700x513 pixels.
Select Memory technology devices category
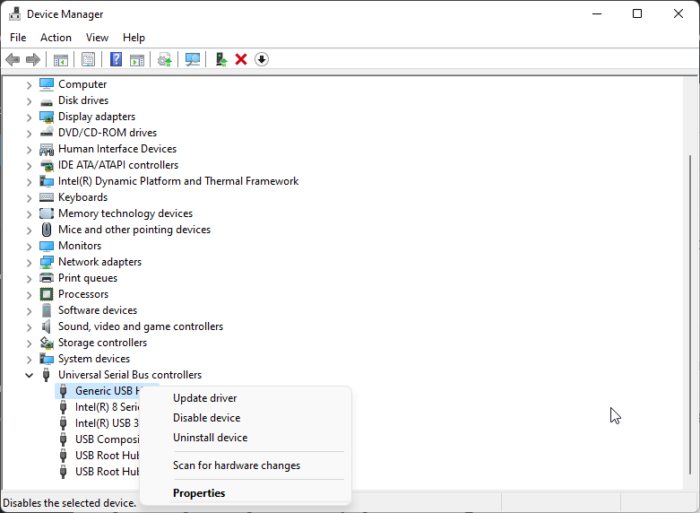click(125, 213)
